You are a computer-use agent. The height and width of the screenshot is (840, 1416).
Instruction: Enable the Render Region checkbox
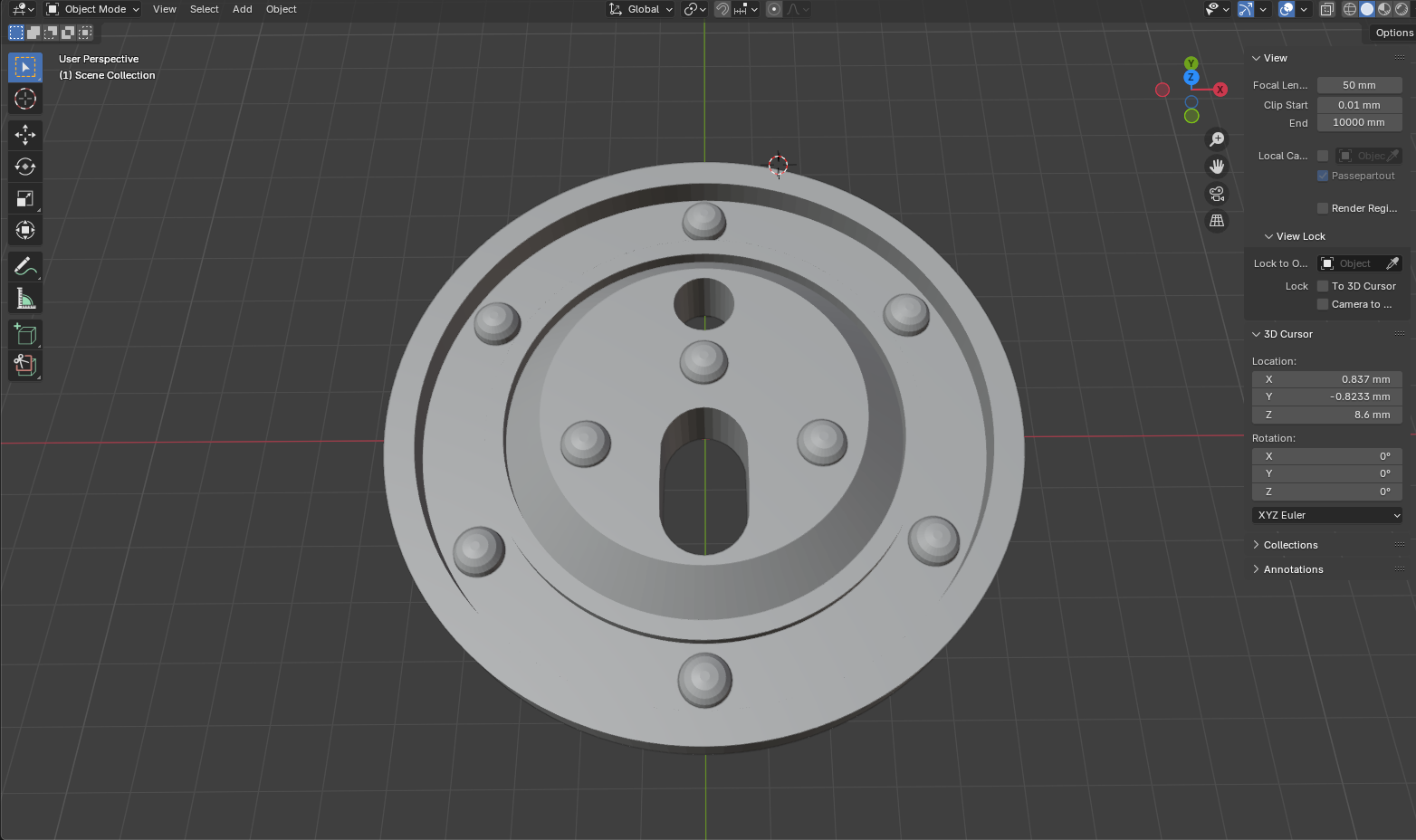point(1323,208)
